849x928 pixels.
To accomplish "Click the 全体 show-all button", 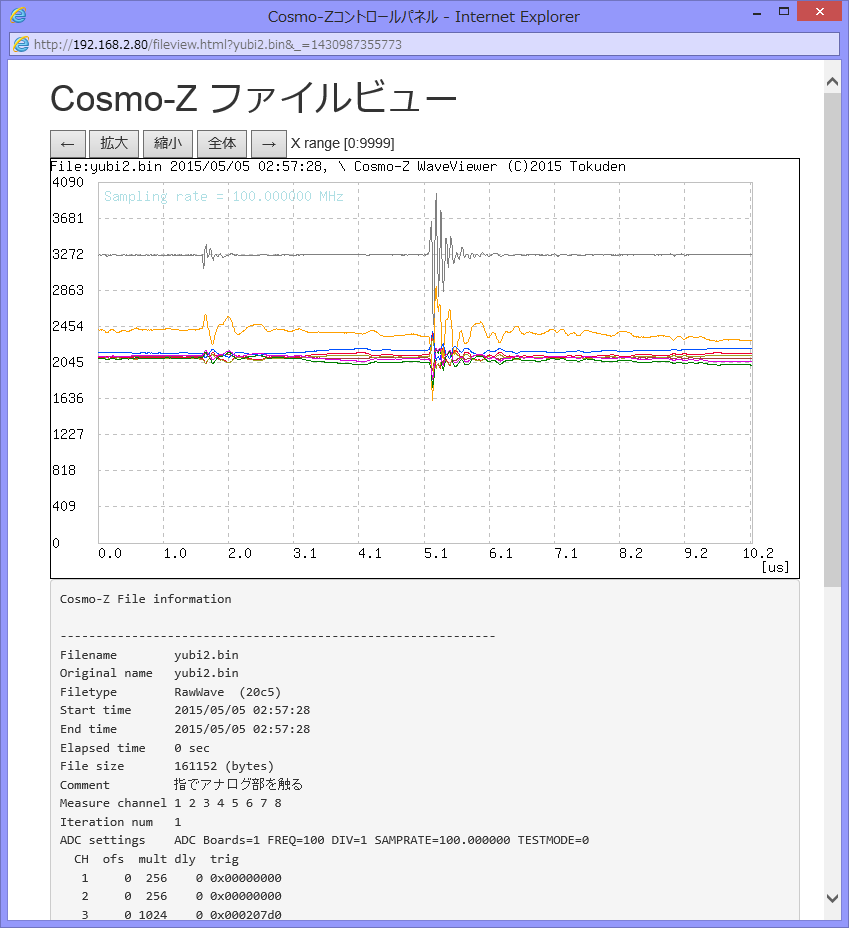I will coord(222,143).
